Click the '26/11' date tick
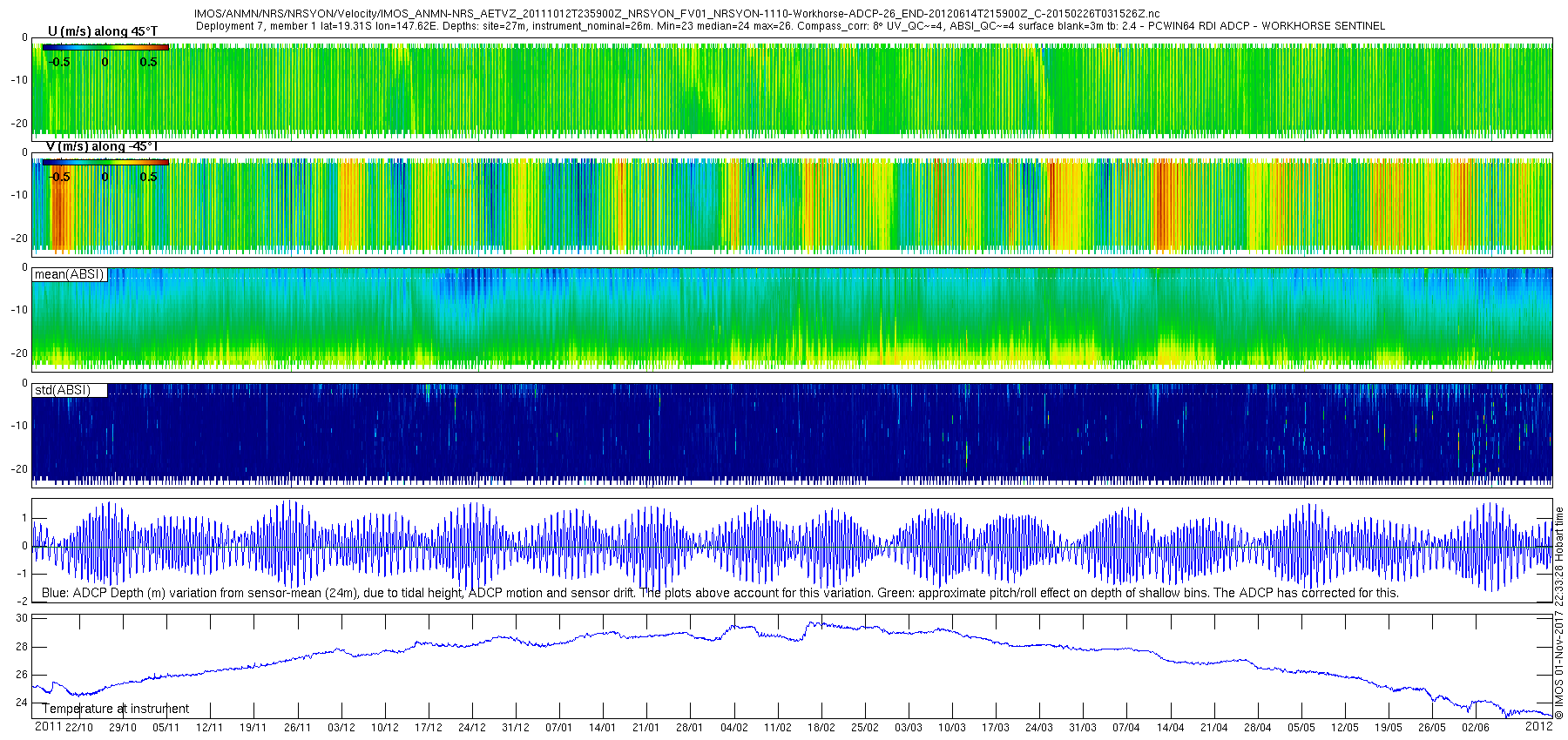The width and height of the screenshot is (1568, 740). 297,728
